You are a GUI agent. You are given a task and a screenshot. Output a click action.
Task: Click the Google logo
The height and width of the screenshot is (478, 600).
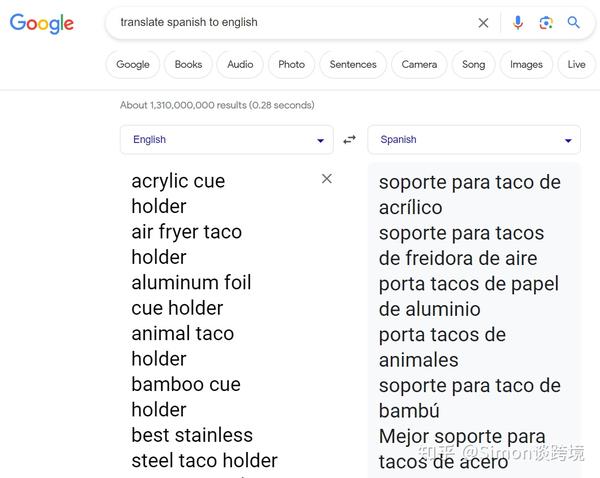[42, 23]
